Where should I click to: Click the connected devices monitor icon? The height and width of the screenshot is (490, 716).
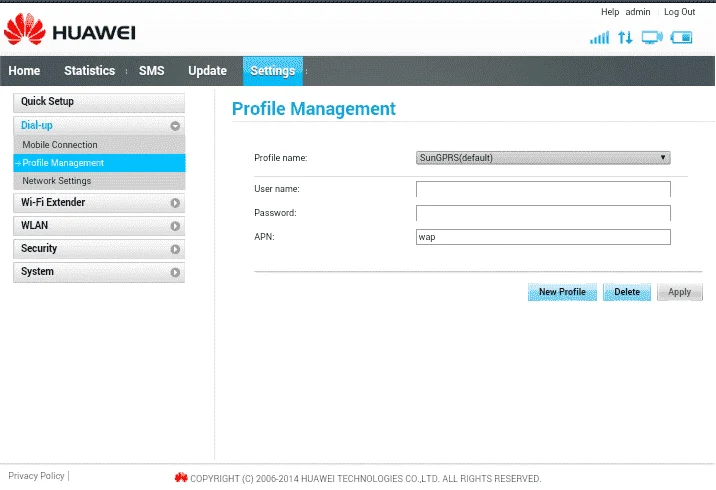pyautogui.click(x=652, y=37)
